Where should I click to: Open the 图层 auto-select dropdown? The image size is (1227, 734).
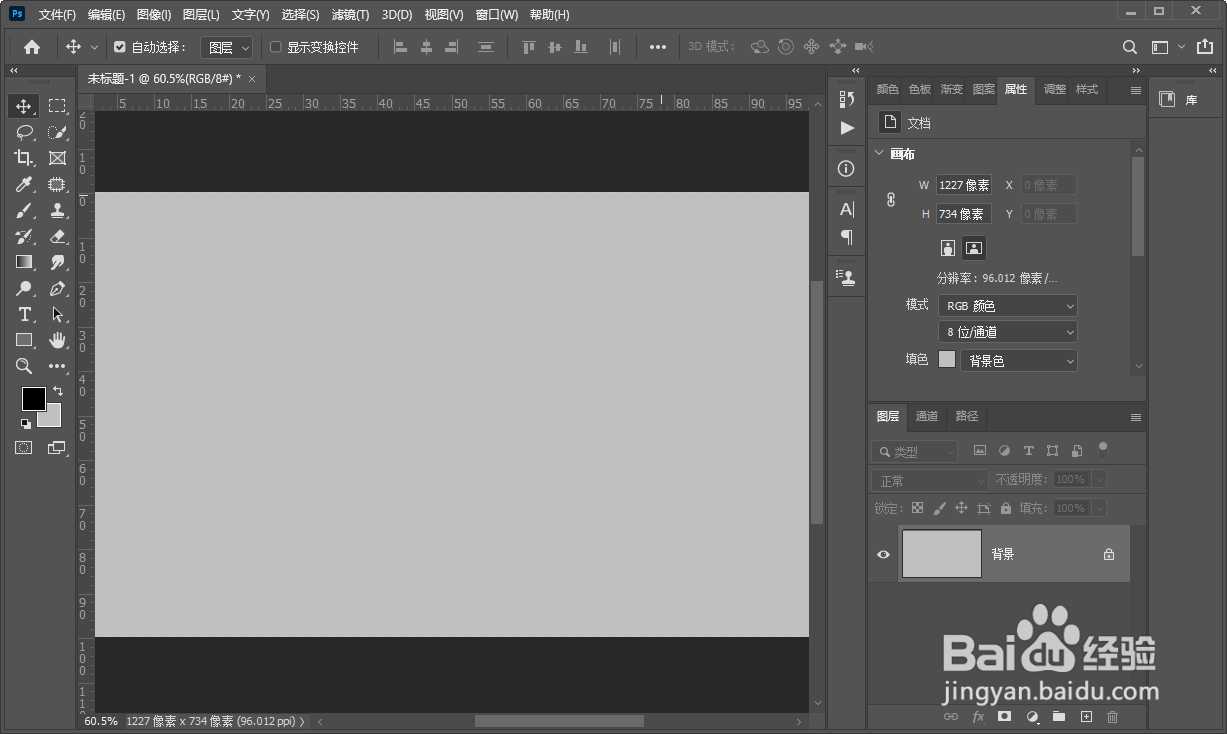coord(226,47)
